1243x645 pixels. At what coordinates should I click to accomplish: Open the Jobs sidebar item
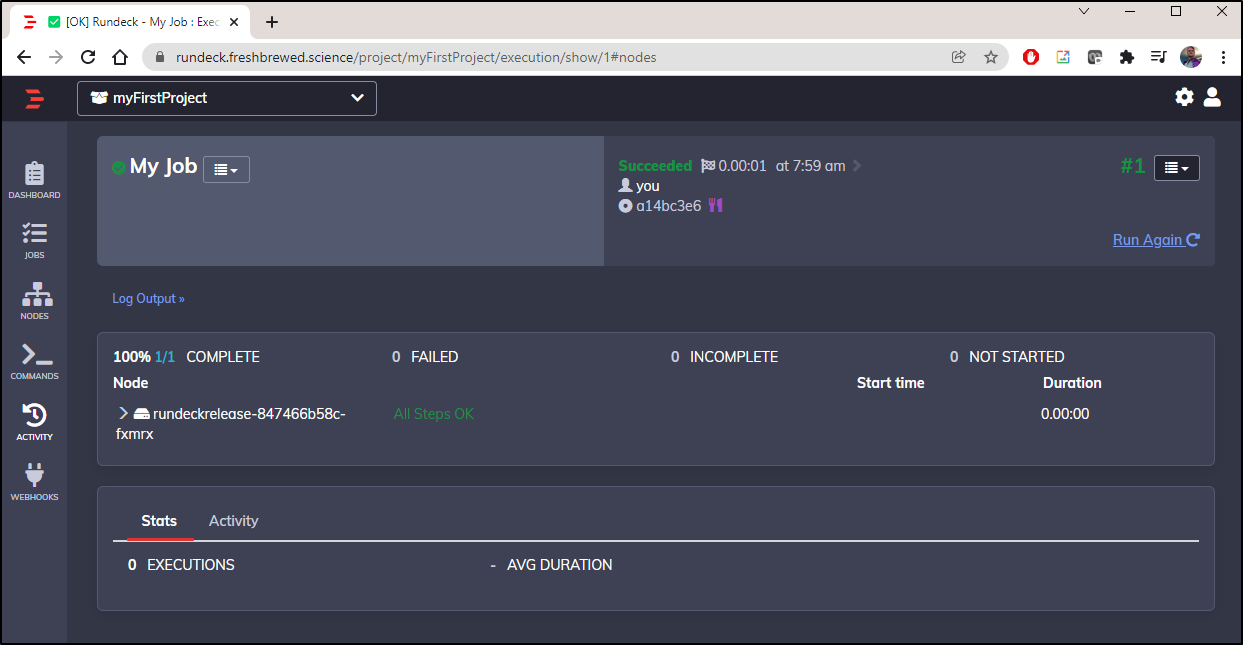tap(34, 241)
